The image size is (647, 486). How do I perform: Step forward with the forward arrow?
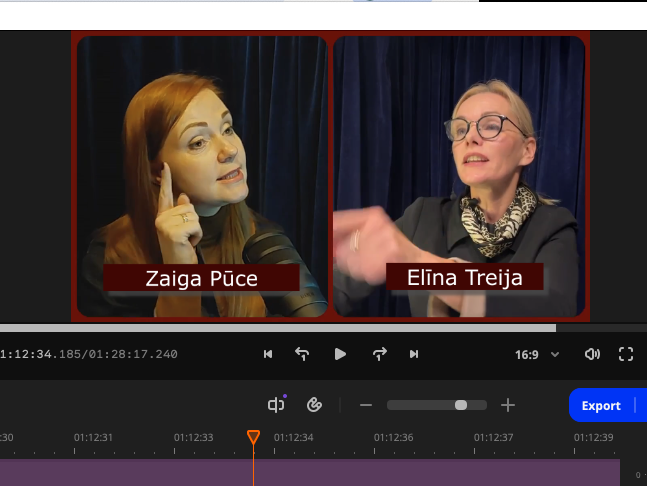click(379, 354)
